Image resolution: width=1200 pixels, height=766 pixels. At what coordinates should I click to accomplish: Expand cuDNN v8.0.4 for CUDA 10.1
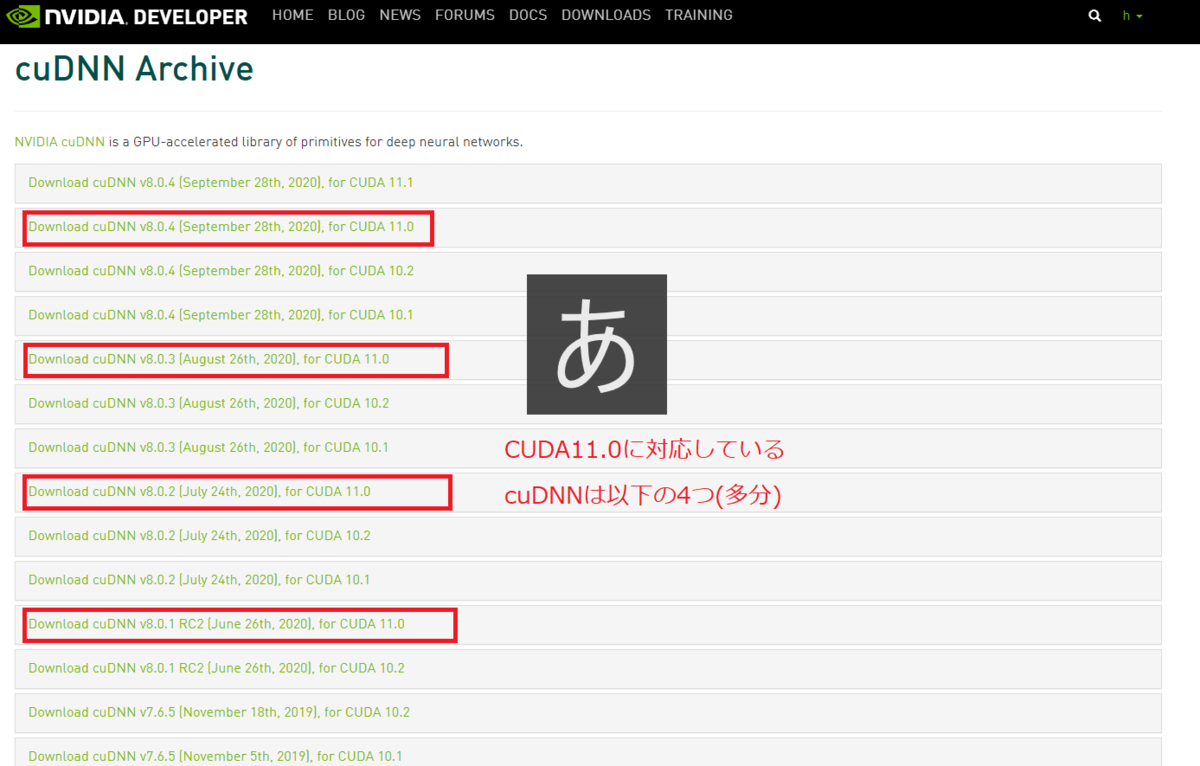click(x=588, y=315)
